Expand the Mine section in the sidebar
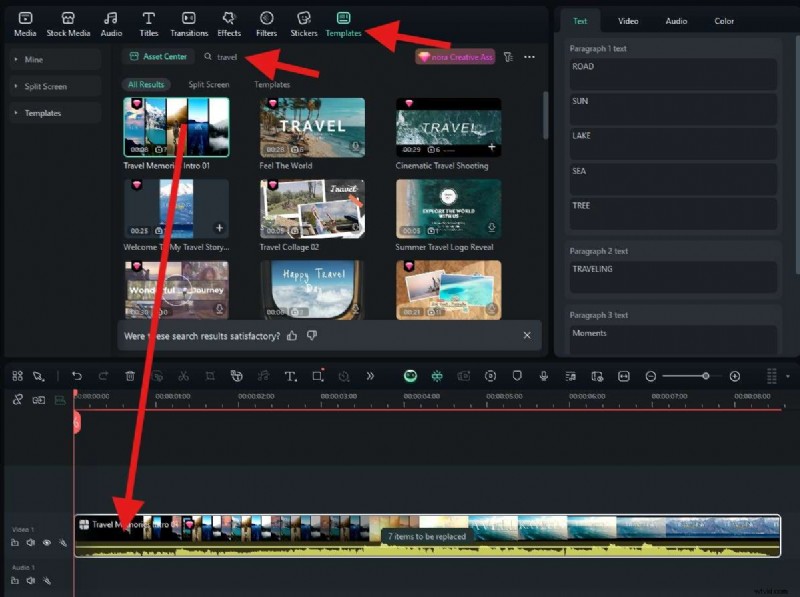Viewport: 800px width, 597px height. [x=35, y=58]
